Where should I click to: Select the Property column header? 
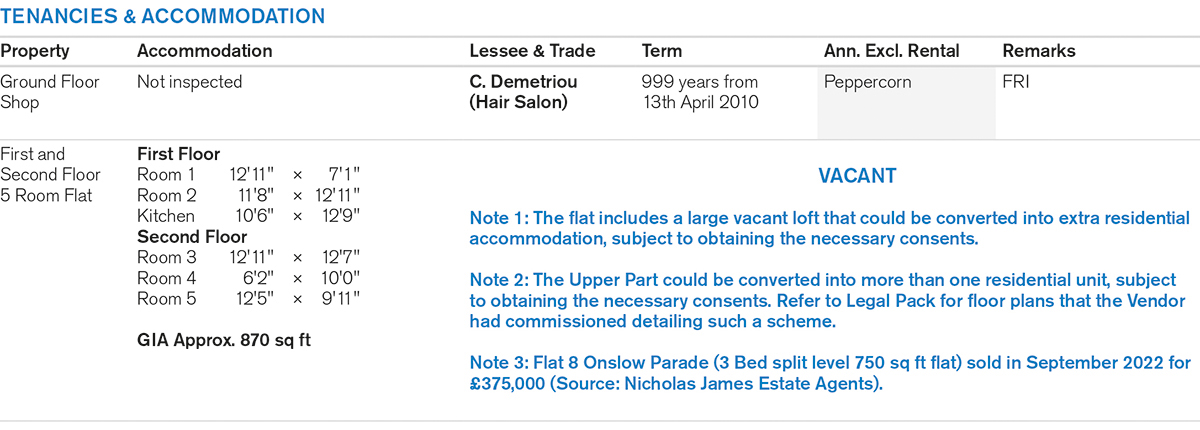[x=35, y=51]
